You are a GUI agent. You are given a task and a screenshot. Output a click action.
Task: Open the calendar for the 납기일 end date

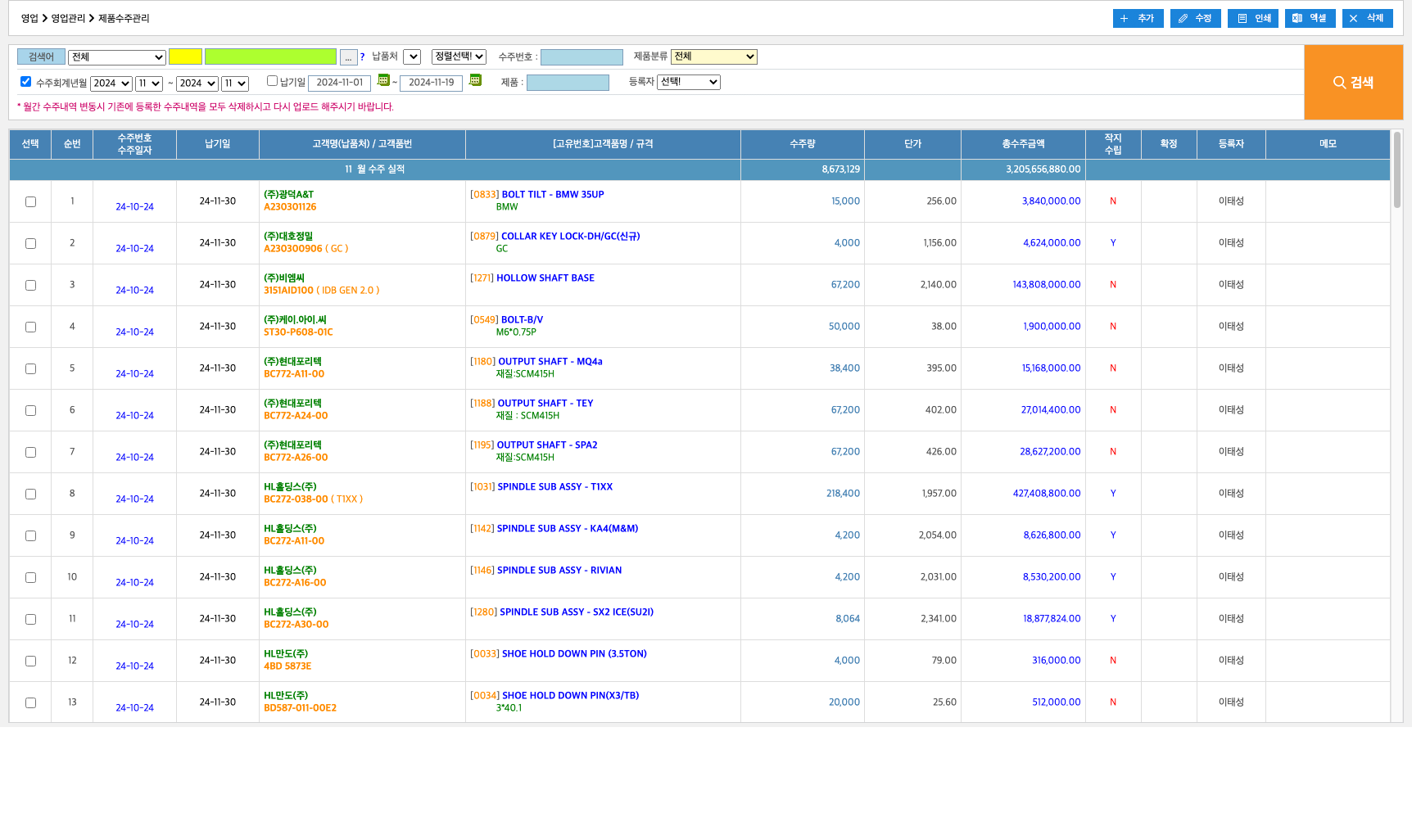click(x=475, y=81)
